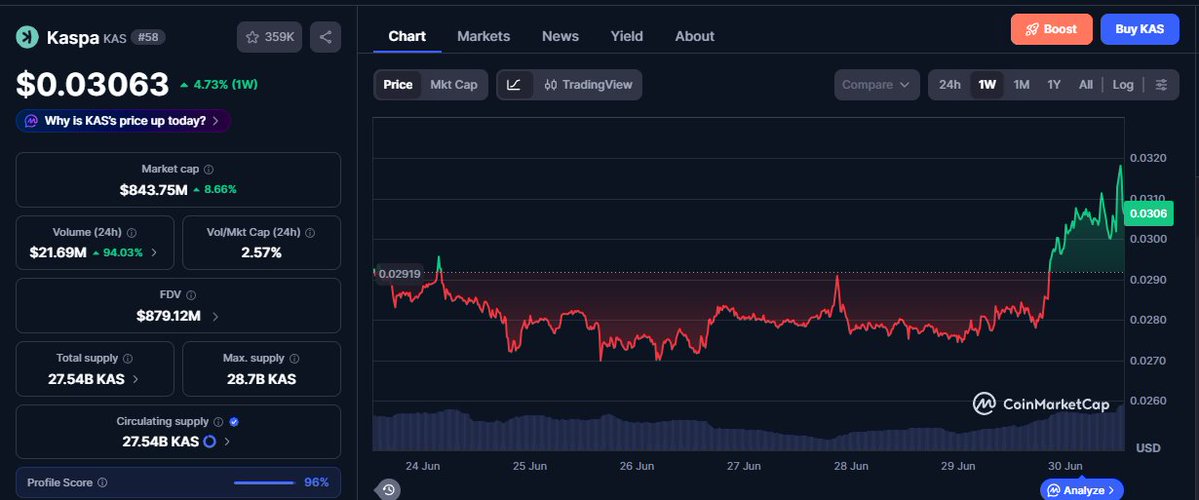Click the $843.75M market cap value

point(154,190)
